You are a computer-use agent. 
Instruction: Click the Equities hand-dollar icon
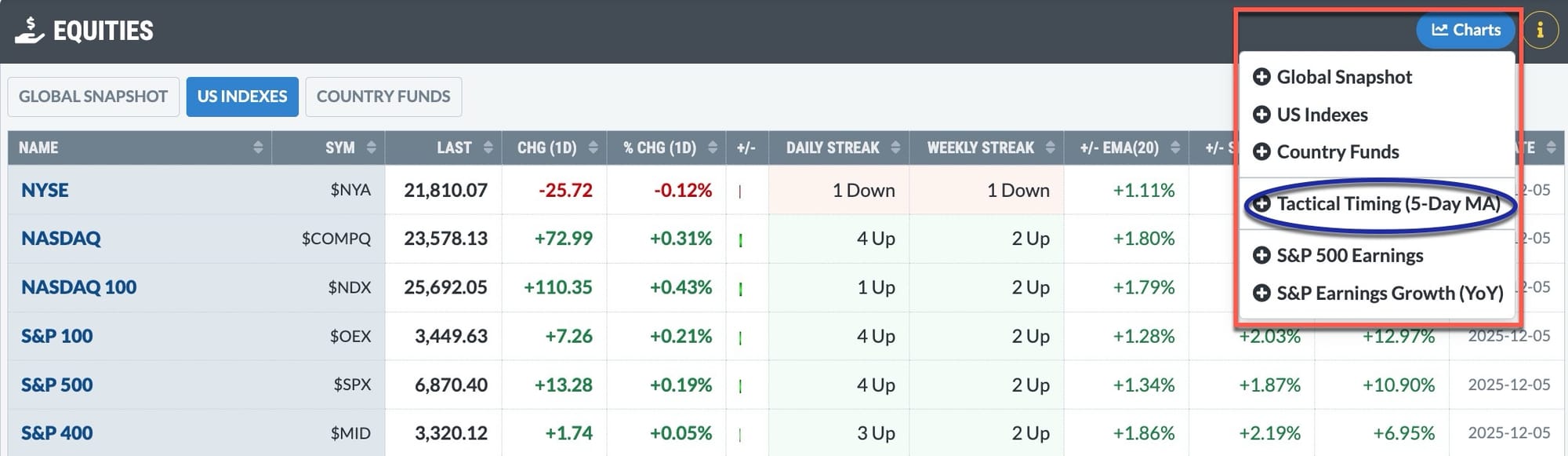pyautogui.click(x=29, y=31)
